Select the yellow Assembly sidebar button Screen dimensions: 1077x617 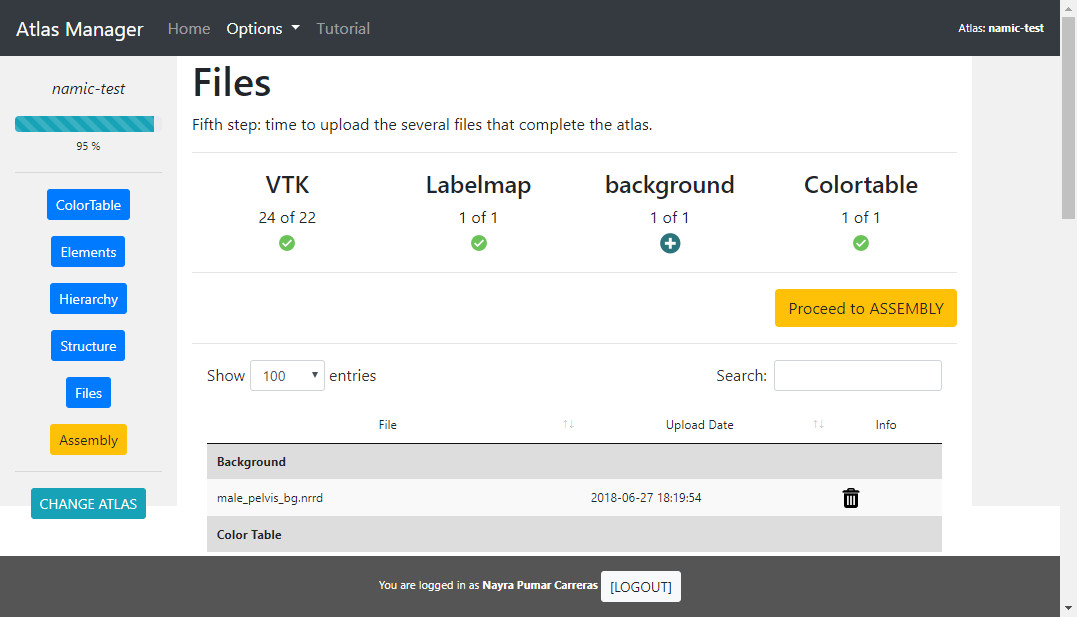[88, 440]
